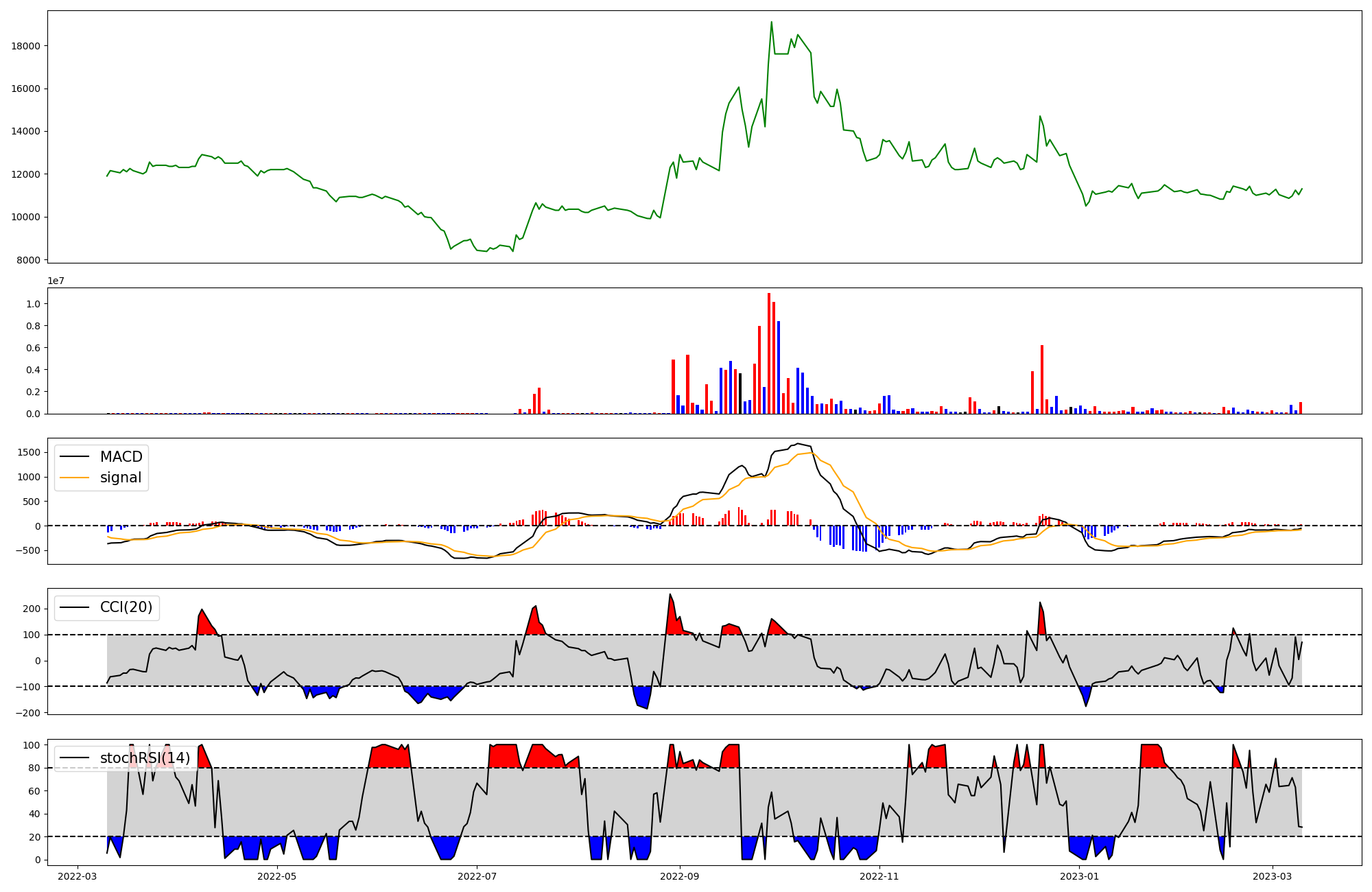Select the 2022-07 x-axis date label
The width and height of the screenshot is (1372, 892).
tap(477, 876)
